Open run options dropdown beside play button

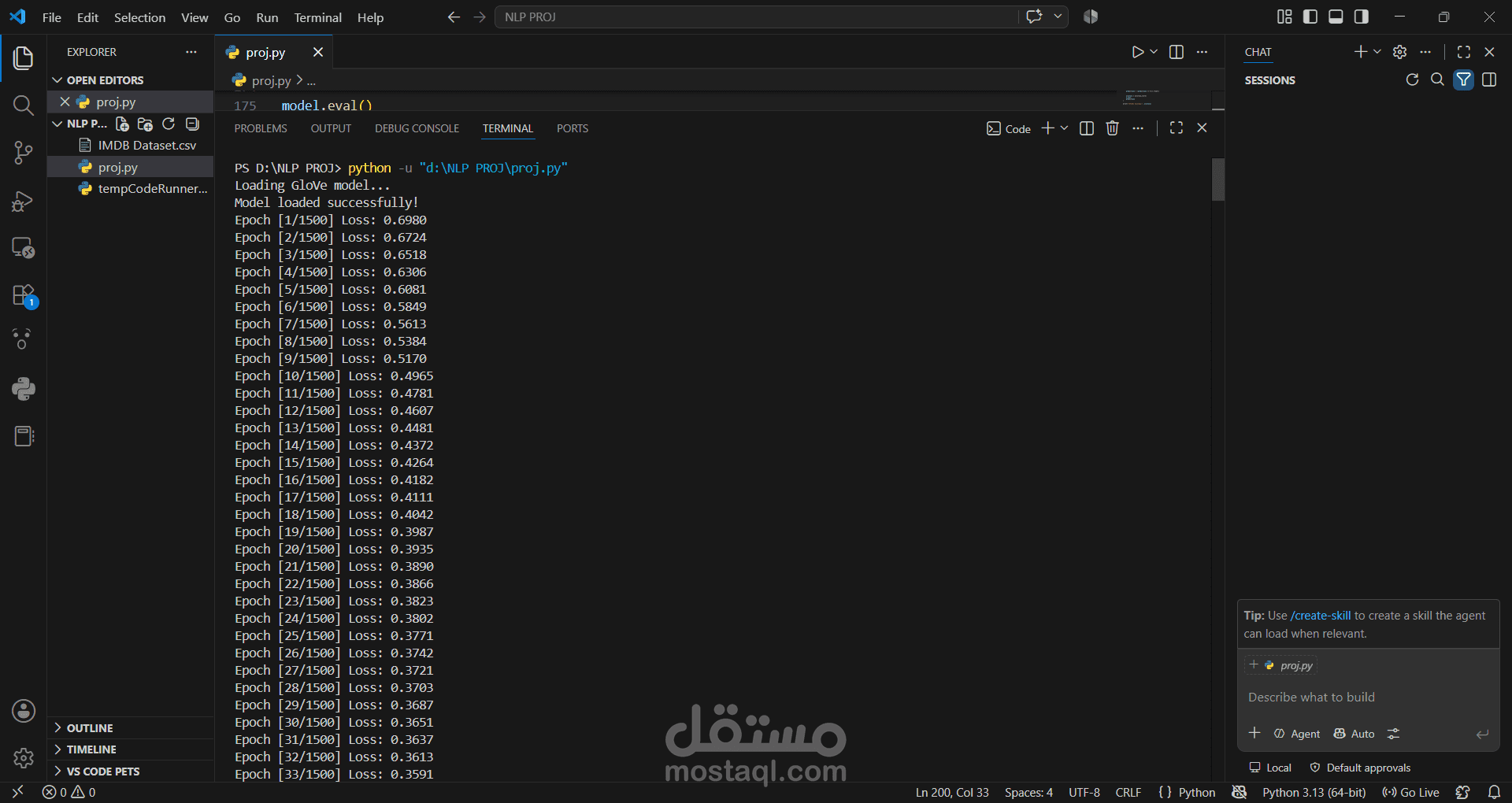[1154, 52]
